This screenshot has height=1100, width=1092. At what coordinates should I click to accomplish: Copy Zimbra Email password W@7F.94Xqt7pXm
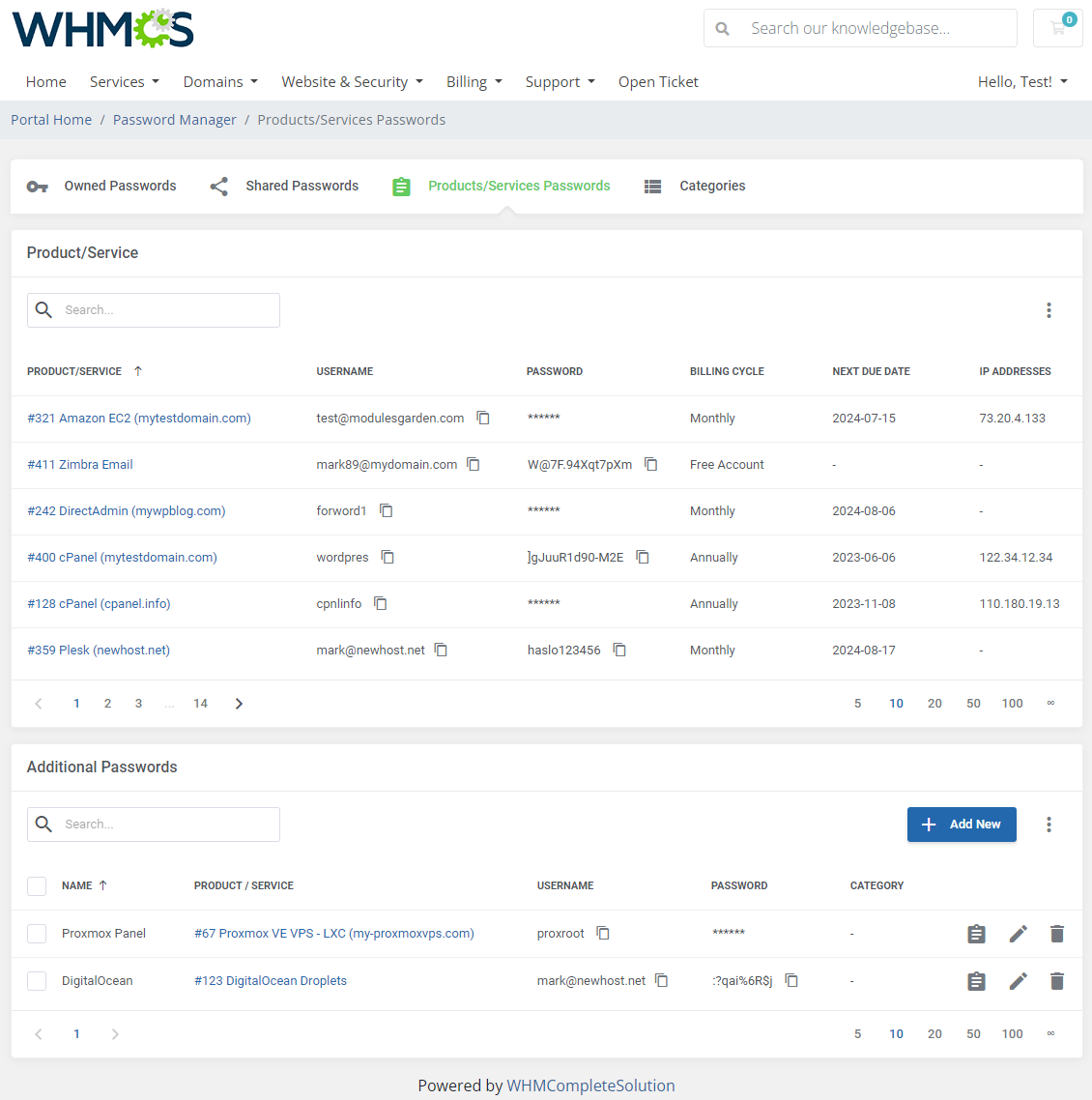pyautogui.click(x=651, y=464)
